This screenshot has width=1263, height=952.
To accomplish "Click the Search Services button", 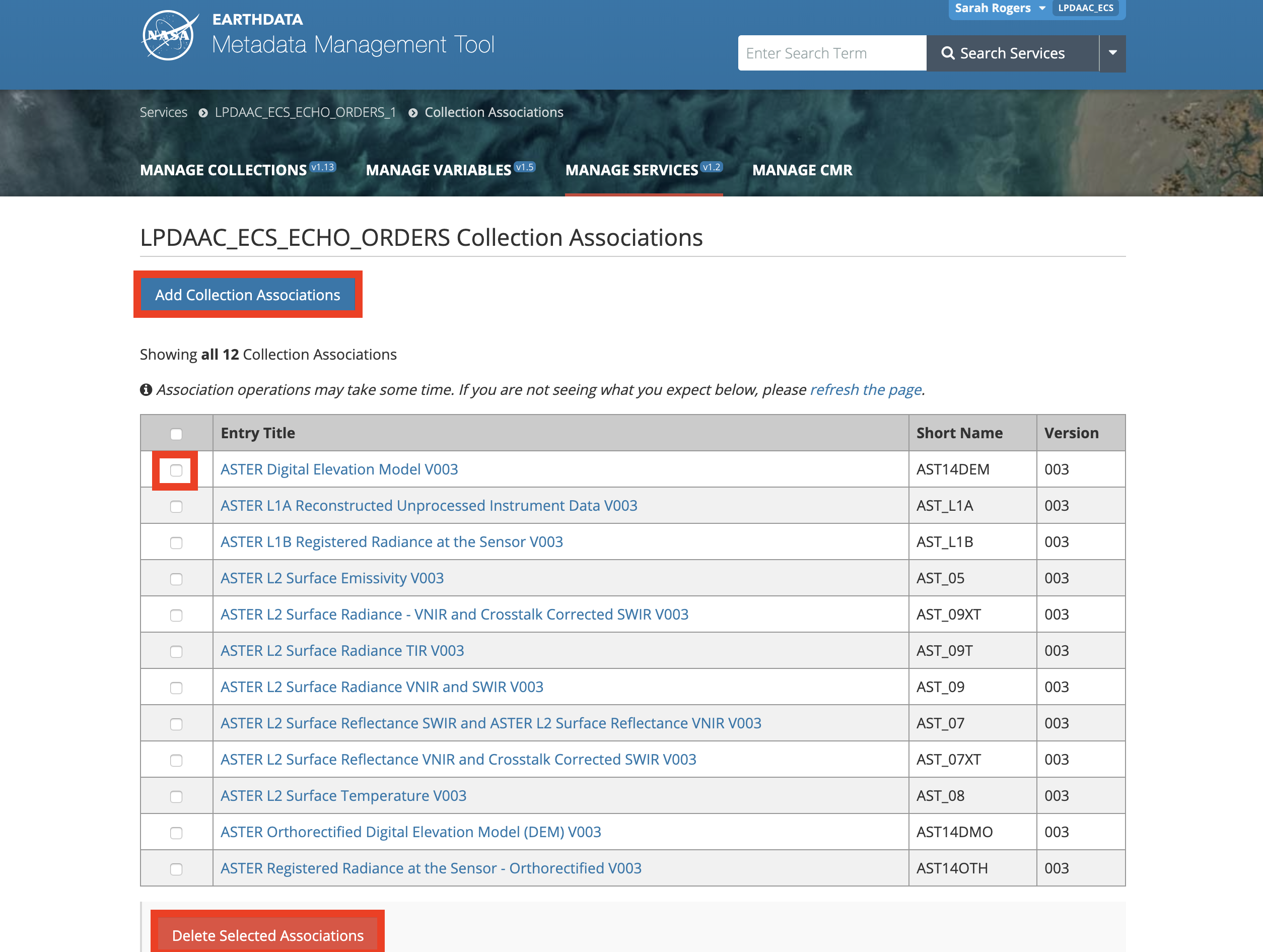I will click(x=1012, y=53).
